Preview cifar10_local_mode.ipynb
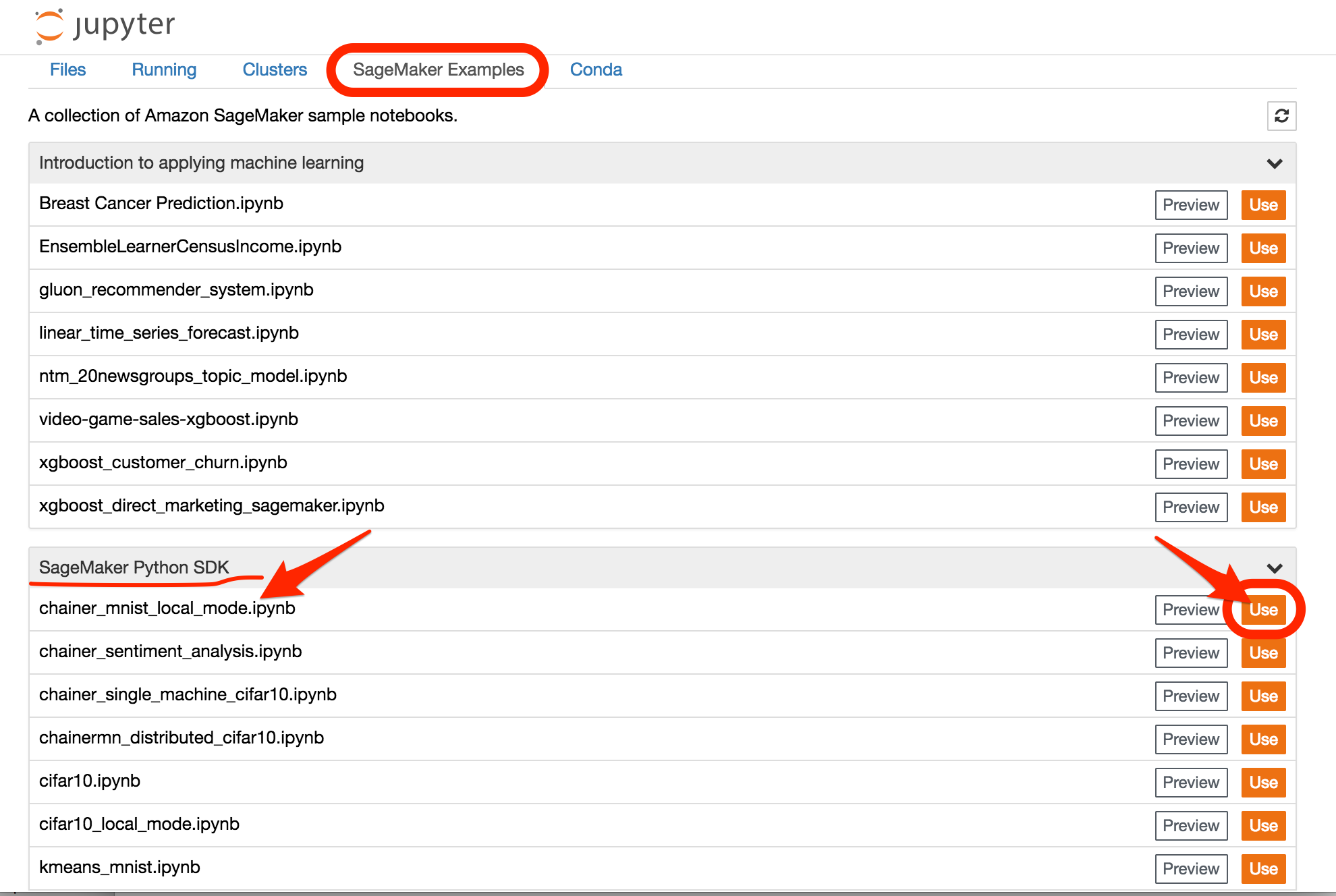 (1190, 825)
